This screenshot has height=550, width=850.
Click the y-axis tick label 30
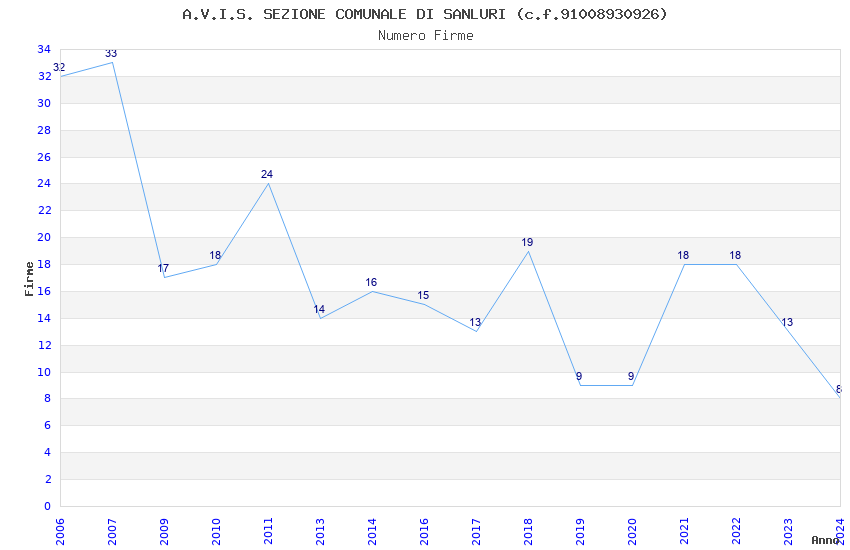coord(44,103)
